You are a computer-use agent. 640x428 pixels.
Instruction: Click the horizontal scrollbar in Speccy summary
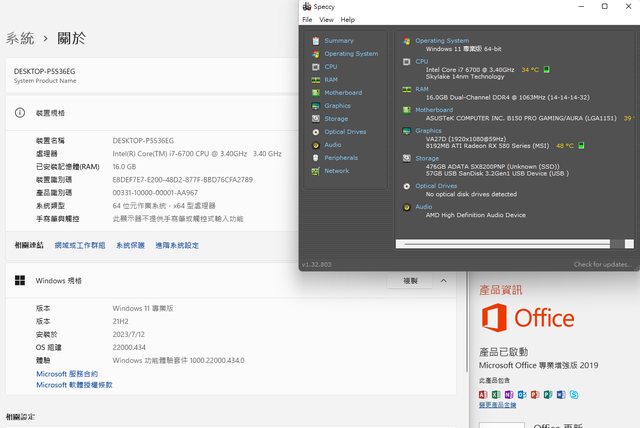510,243
